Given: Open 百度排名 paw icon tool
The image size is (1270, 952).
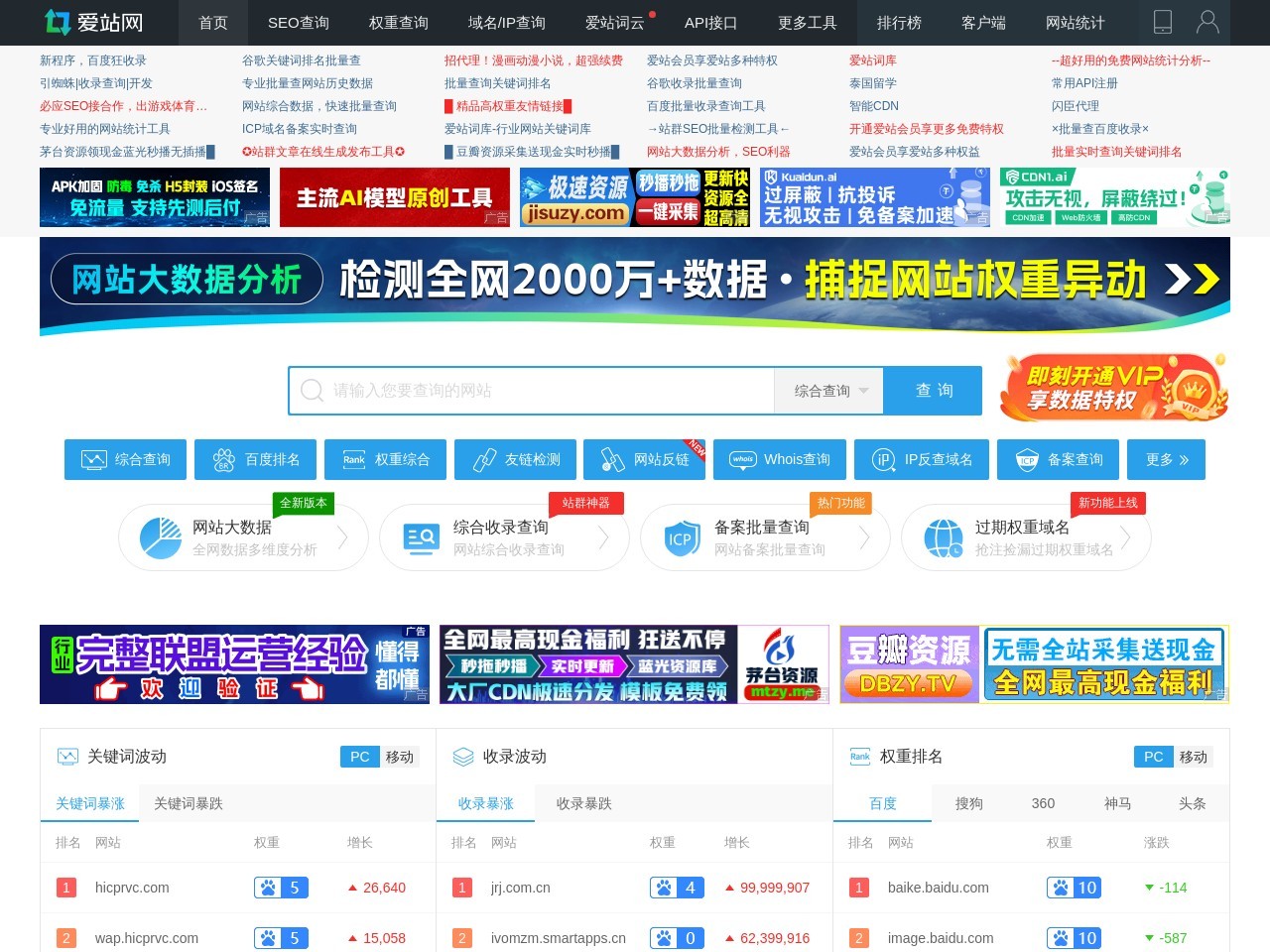Looking at the screenshot, I should pos(255,459).
